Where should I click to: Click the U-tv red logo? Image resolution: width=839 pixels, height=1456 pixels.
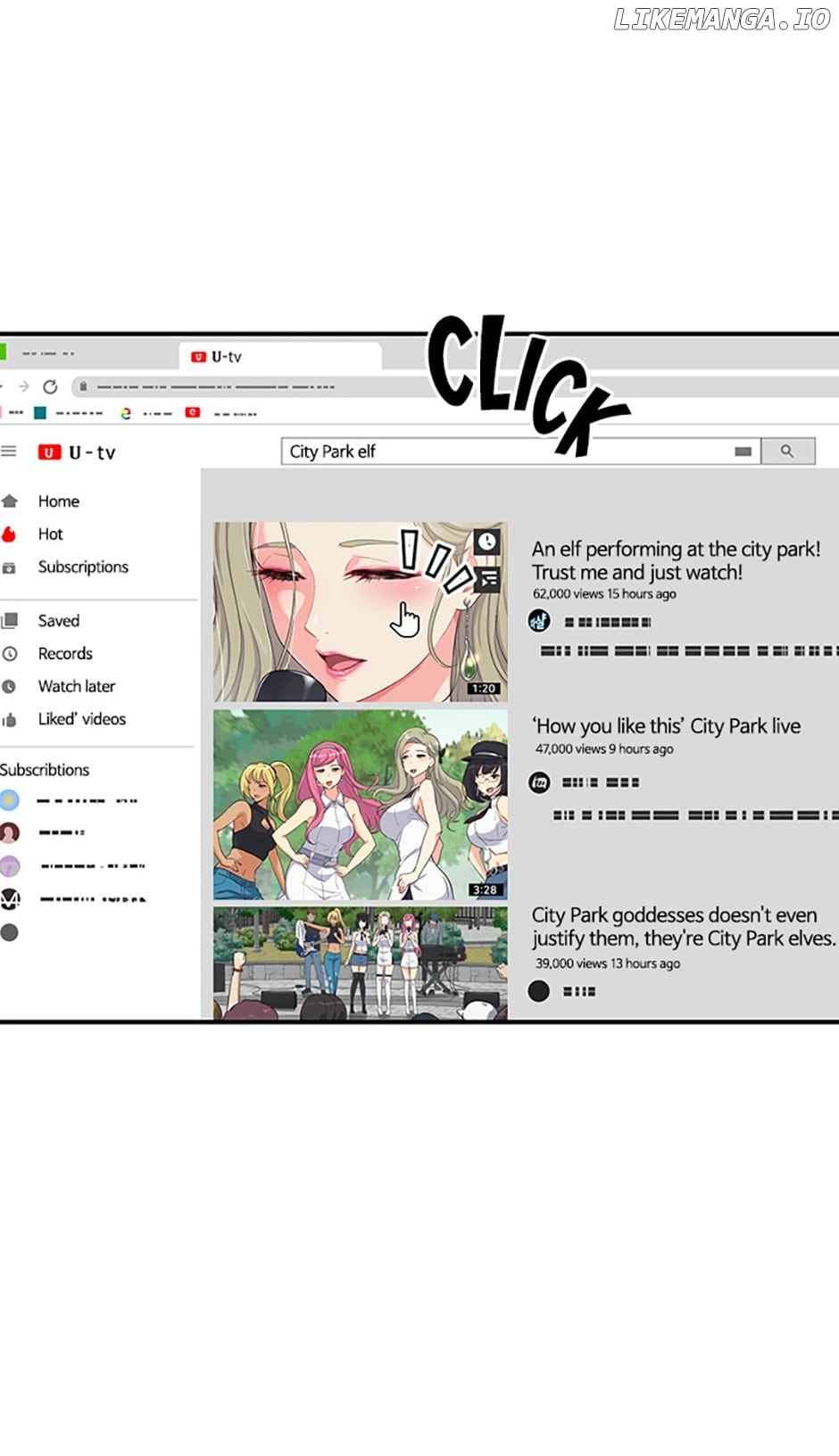tap(49, 452)
